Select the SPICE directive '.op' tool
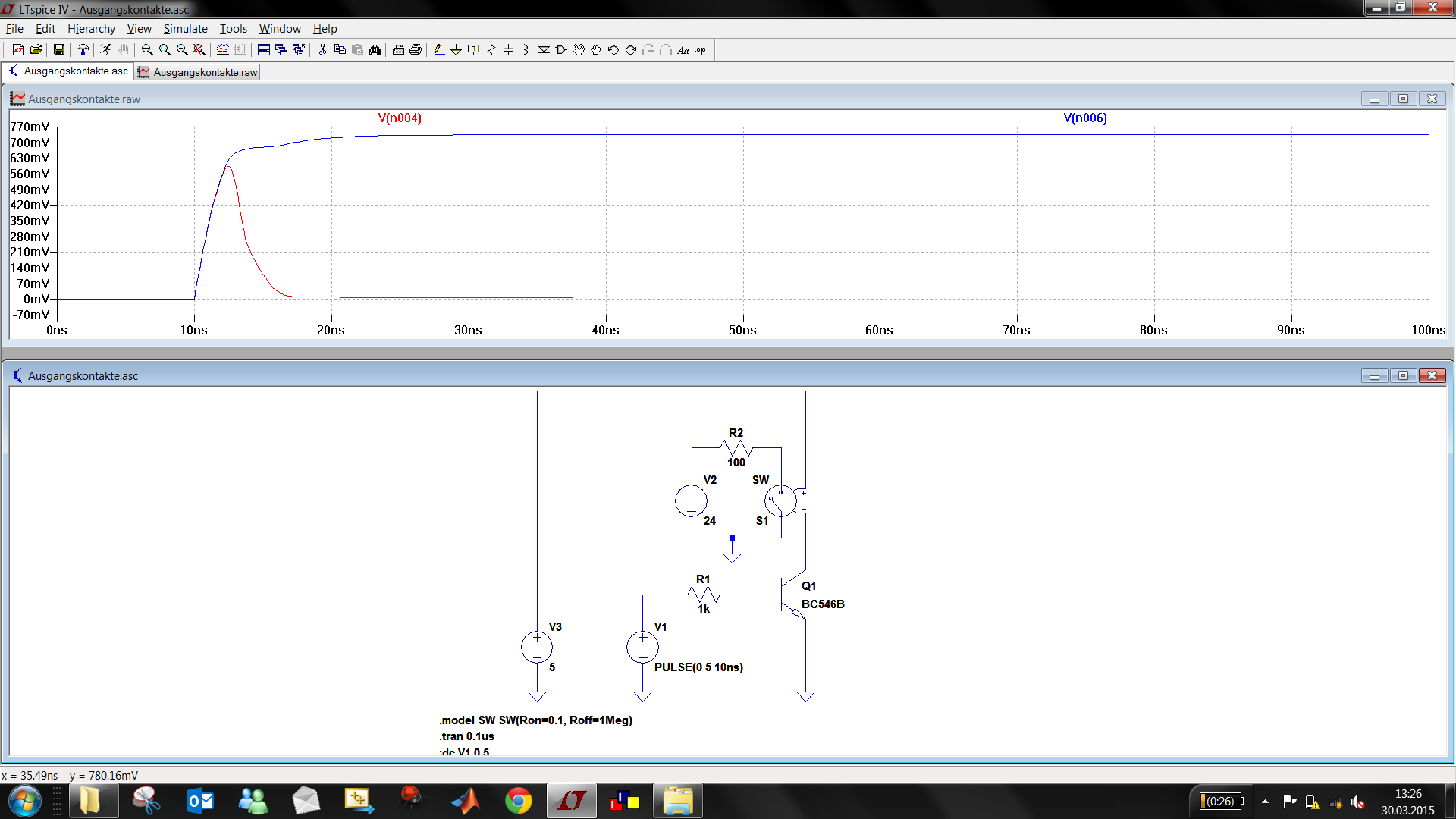The width and height of the screenshot is (1456, 819). (701, 50)
